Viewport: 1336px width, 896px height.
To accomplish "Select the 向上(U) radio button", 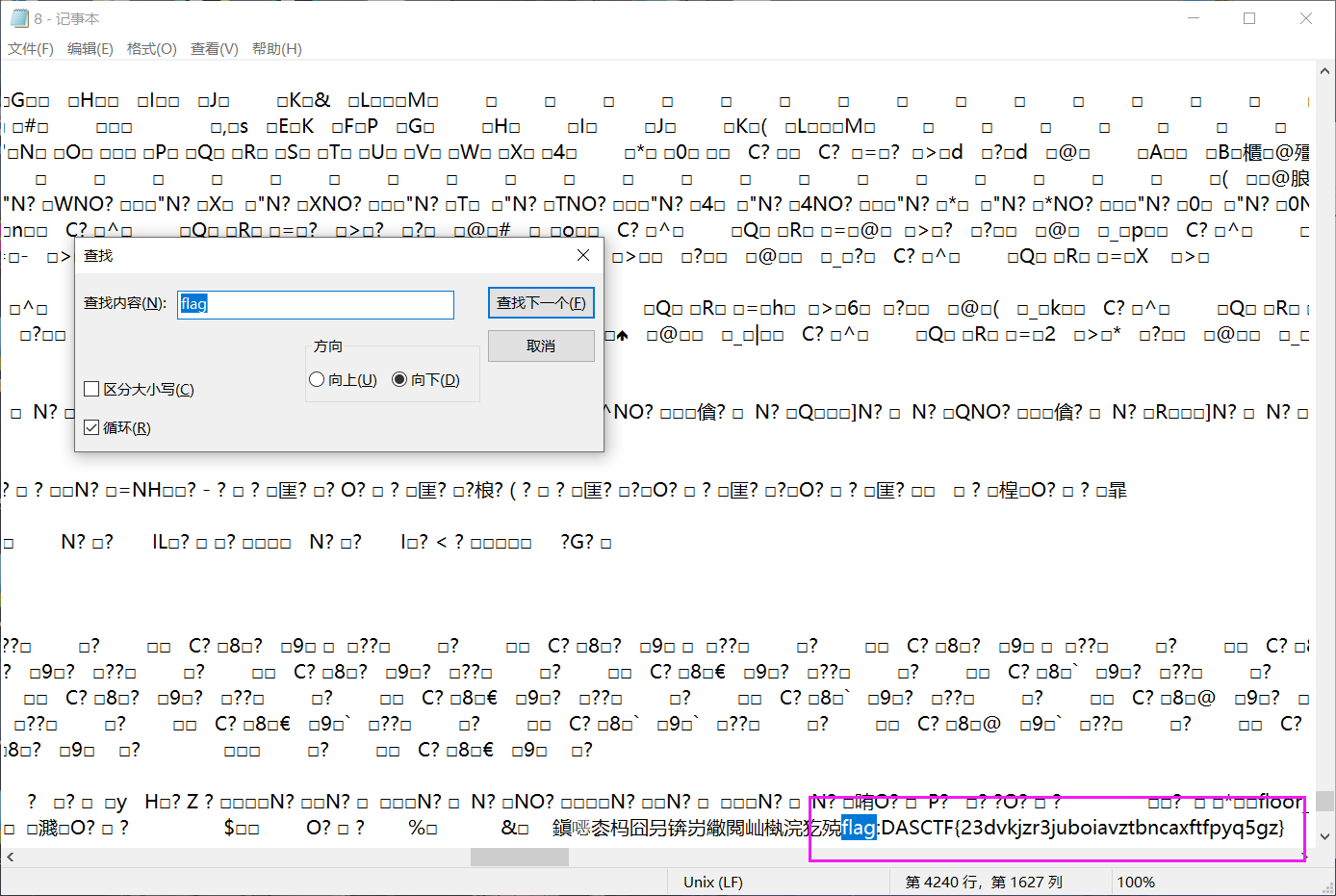I will pyautogui.click(x=317, y=379).
